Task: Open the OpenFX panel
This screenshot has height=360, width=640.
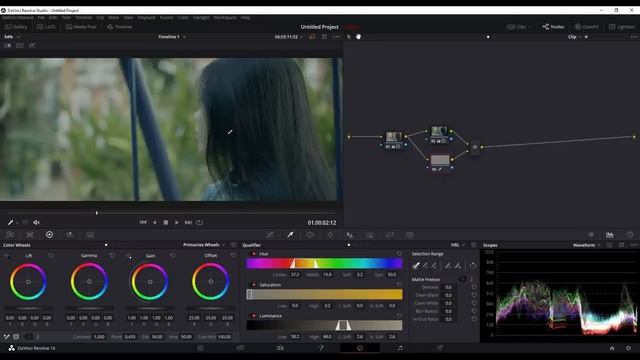Action: click(587, 27)
